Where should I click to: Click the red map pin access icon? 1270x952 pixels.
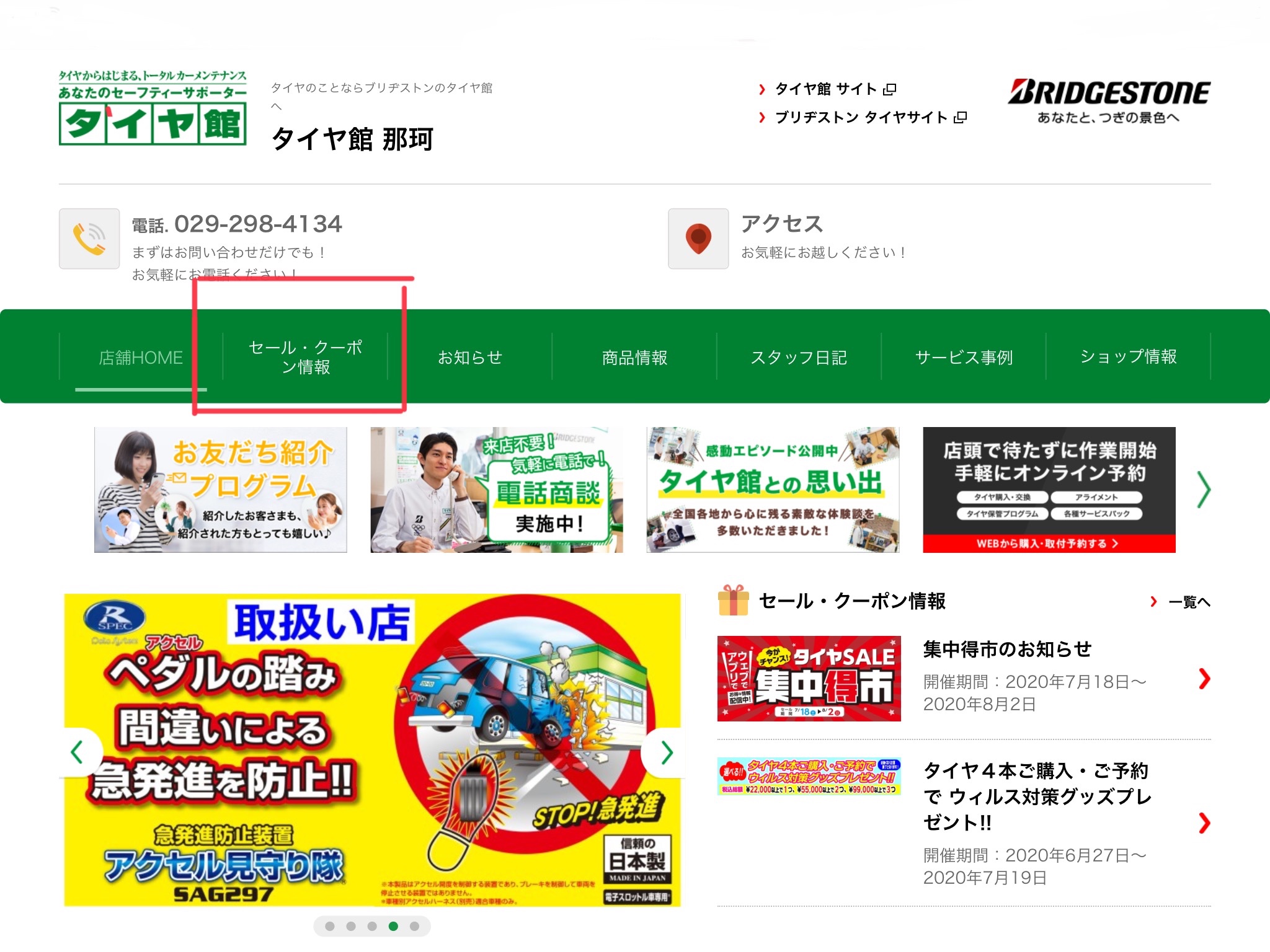coord(698,239)
